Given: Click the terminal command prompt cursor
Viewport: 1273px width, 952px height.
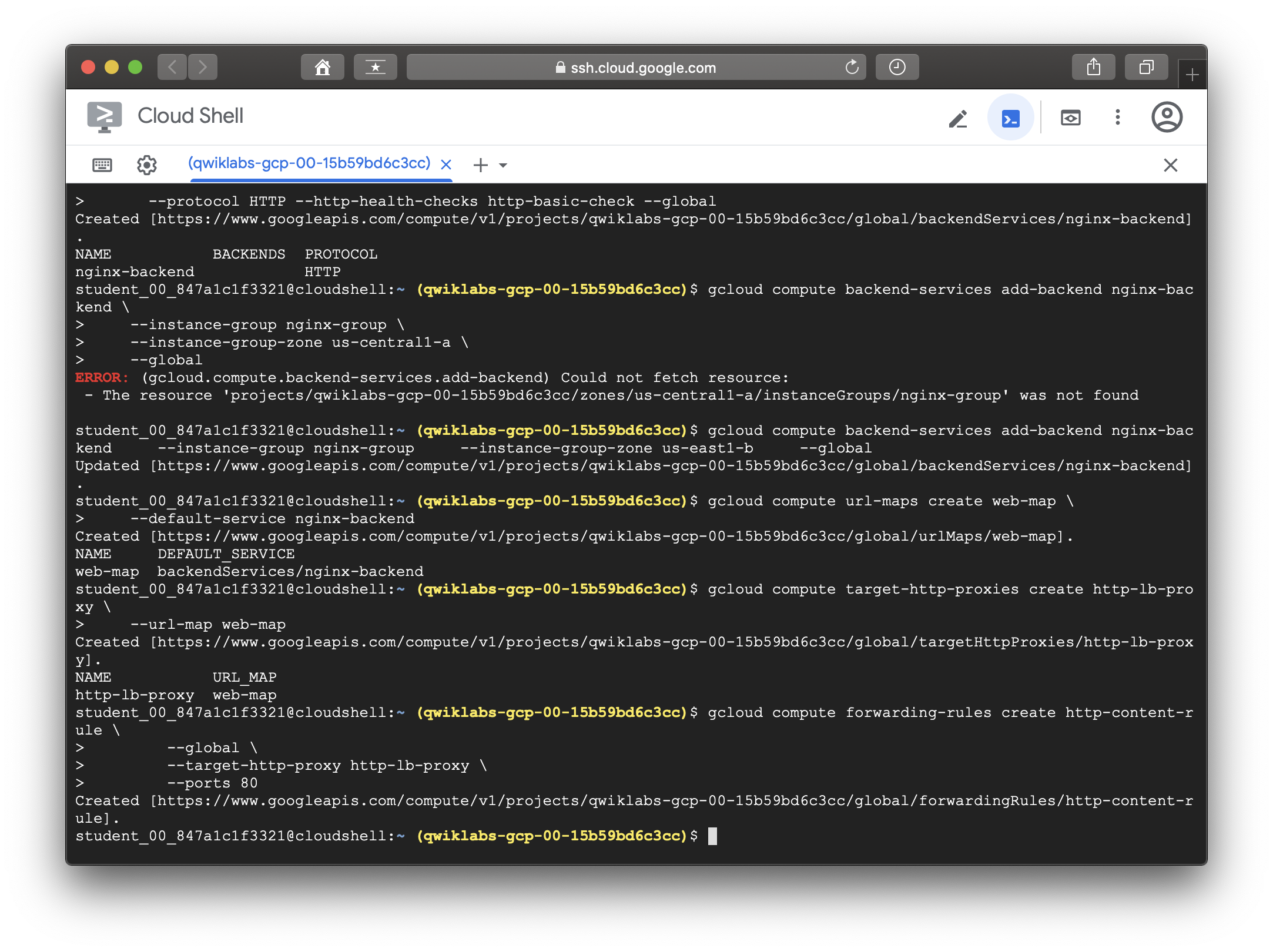Looking at the screenshot, I should [712, 836].
